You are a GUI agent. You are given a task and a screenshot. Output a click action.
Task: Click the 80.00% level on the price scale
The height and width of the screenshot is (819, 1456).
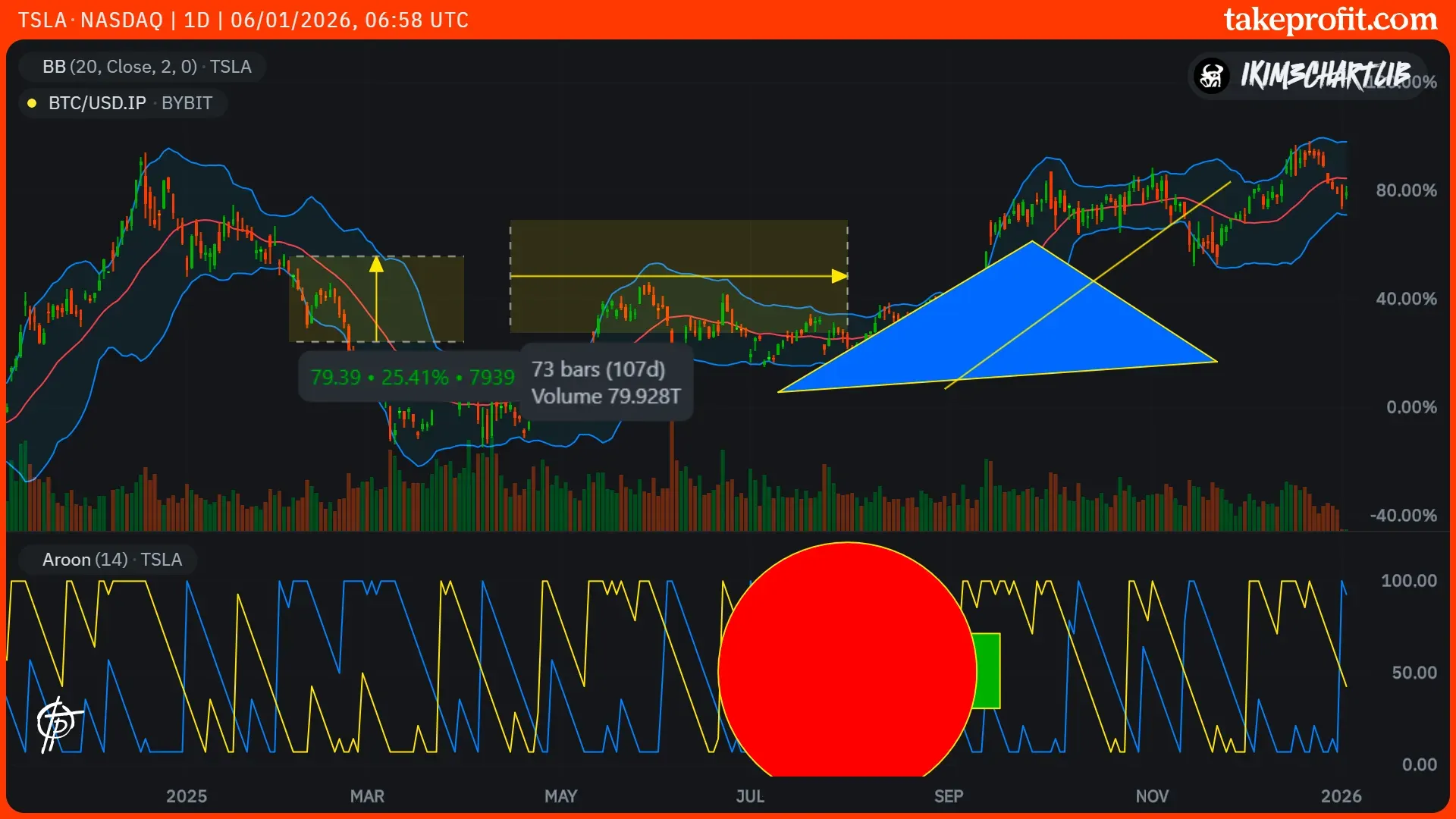click(x=1405, y=190)
